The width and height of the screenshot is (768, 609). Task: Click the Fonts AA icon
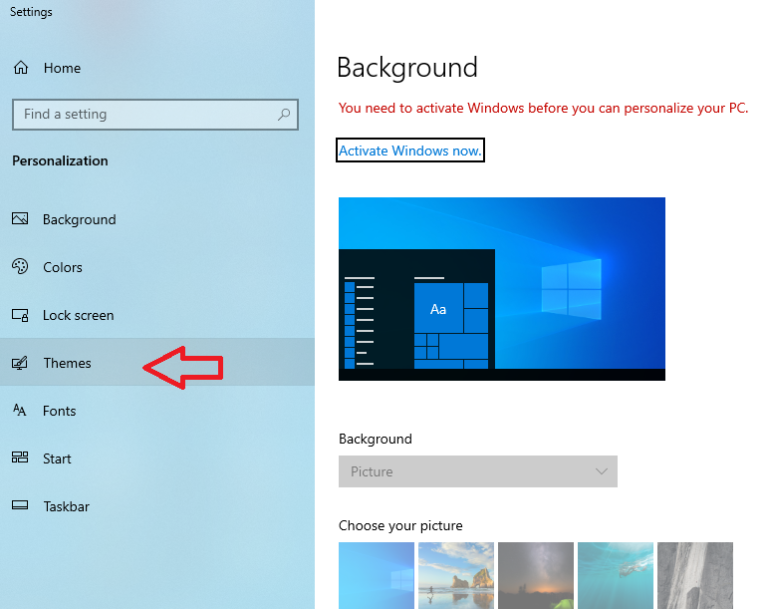coord(20,410)
